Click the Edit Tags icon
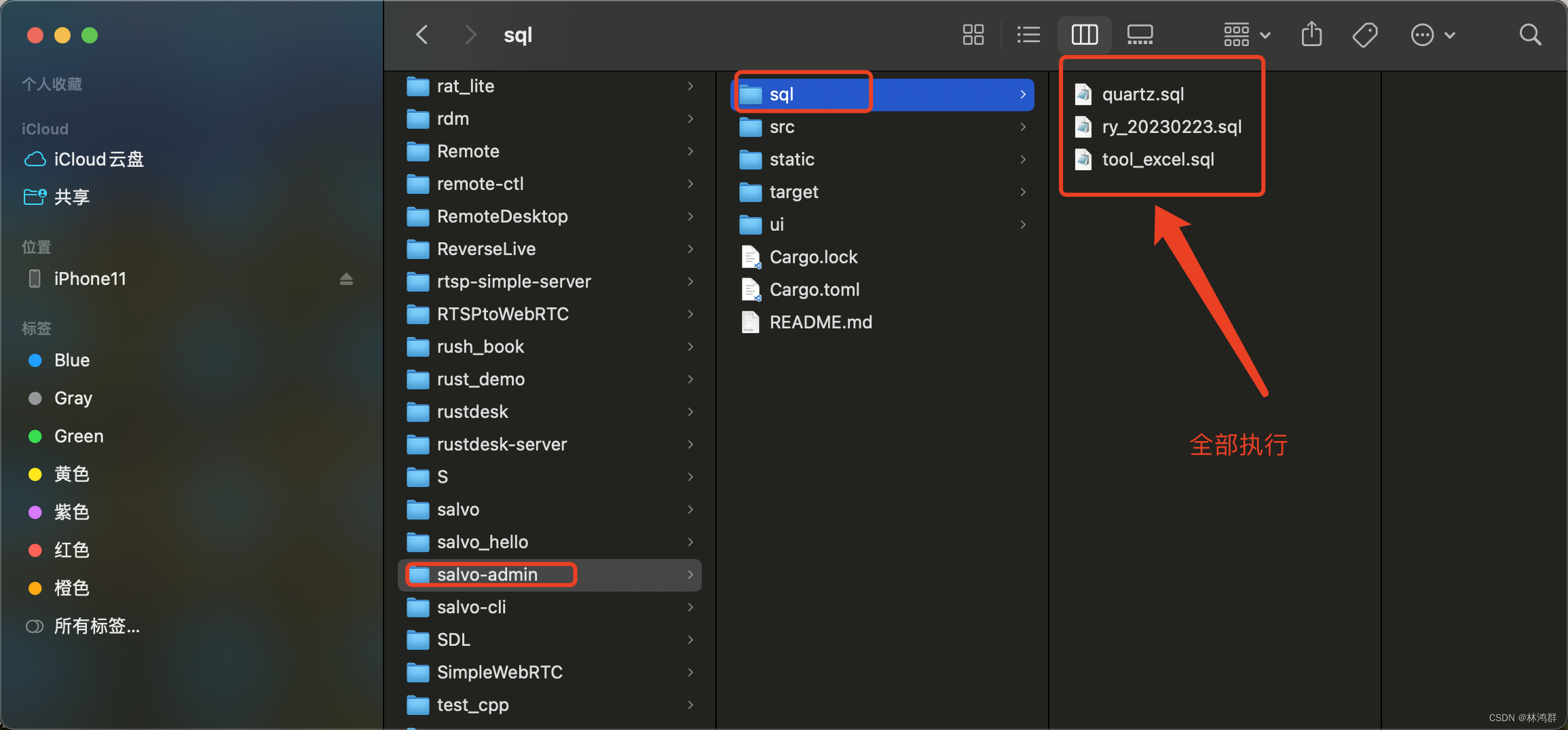The image size is (1568, 730). (x=1365, y=35)
